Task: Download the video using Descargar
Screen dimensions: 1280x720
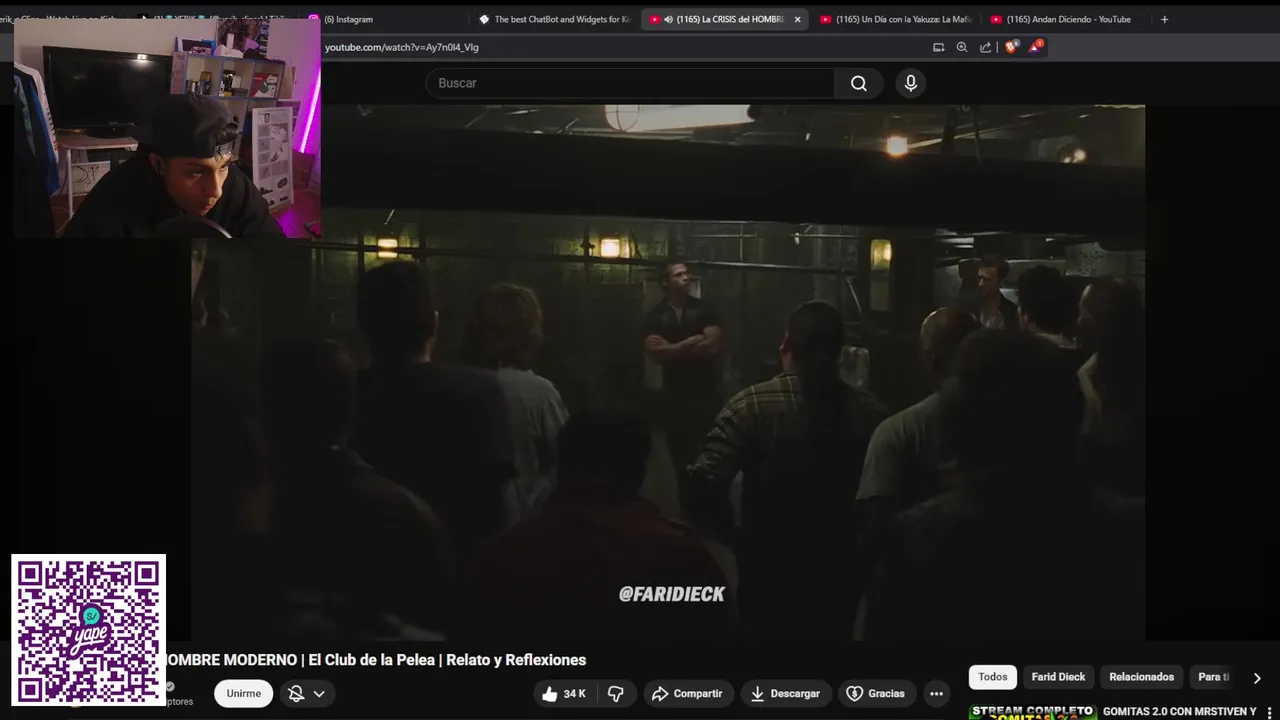Action: pyautogui.click(x=785, y=693)
